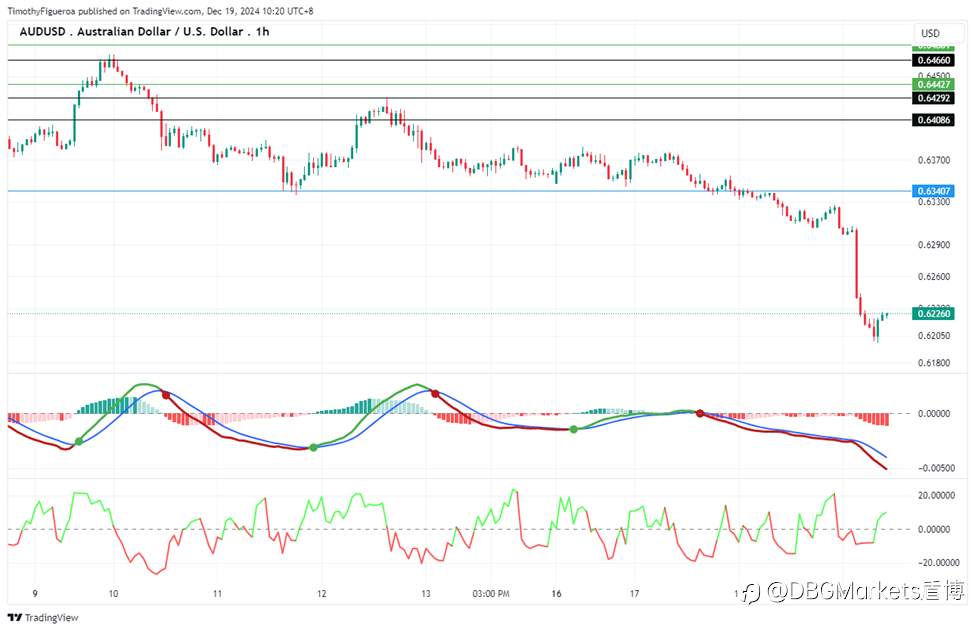The width and height of the screenshot is (975, 631).
Task: Click the MACD -0.00500 scale value
Action: click(x=936, y=468)
